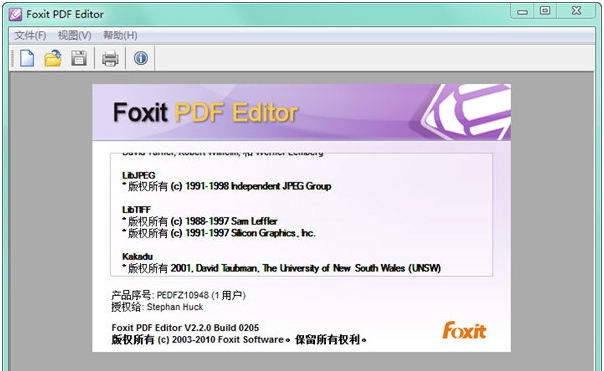
Task: Show About with the blue info icon
Action: pos(141,58)
